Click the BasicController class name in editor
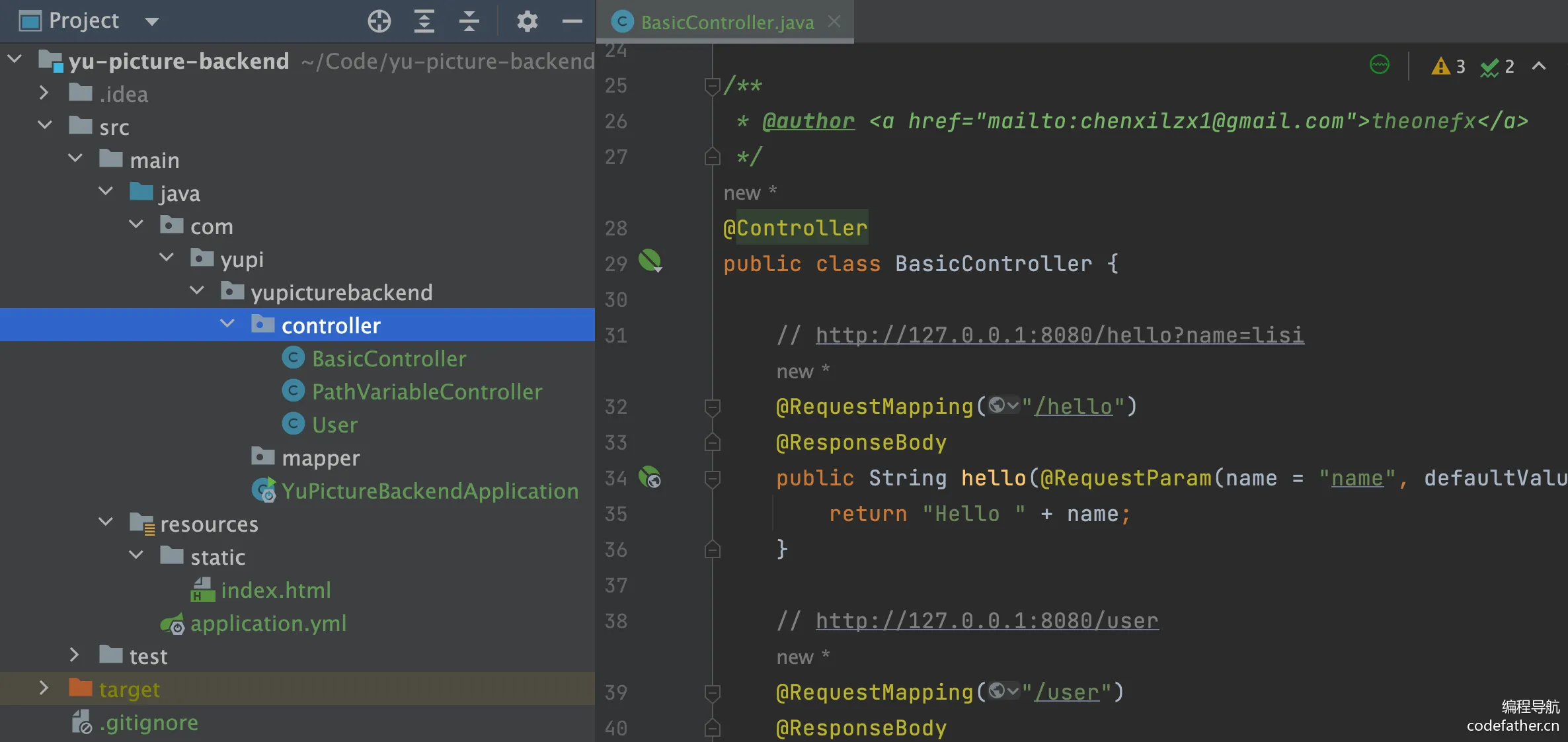The width and height of the screenshot is (1568, 742). tap(994, 264)
